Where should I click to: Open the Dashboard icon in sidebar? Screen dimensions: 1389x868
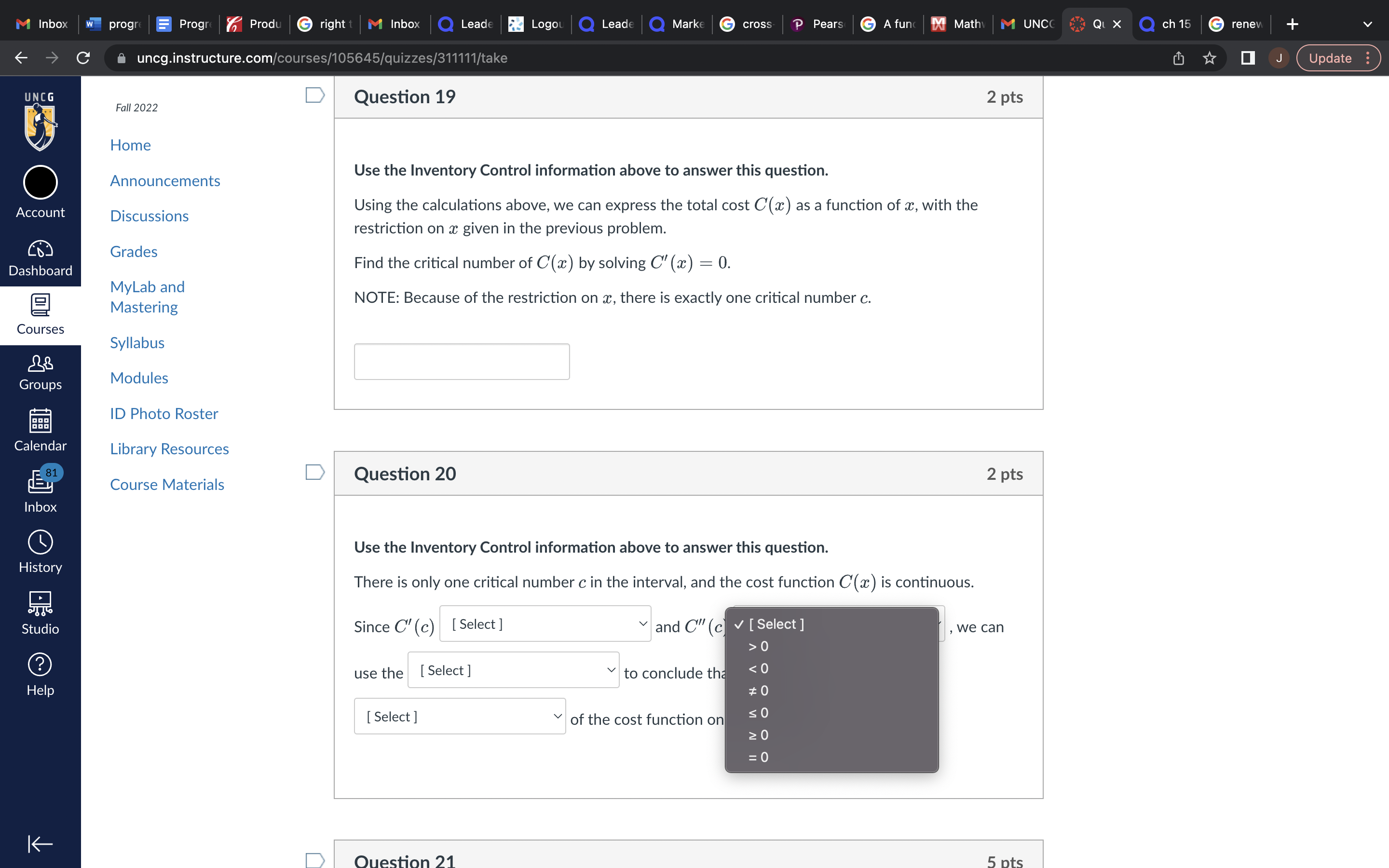(40, 258)
